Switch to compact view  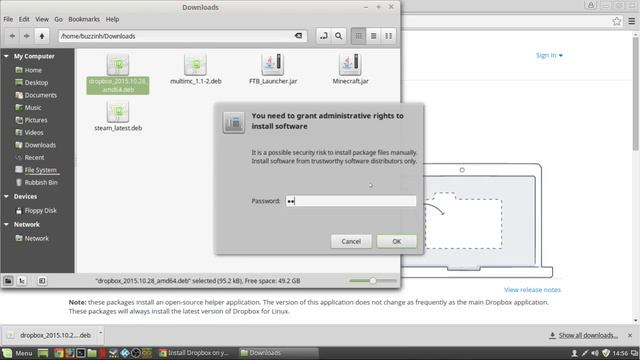pos(389,36)
